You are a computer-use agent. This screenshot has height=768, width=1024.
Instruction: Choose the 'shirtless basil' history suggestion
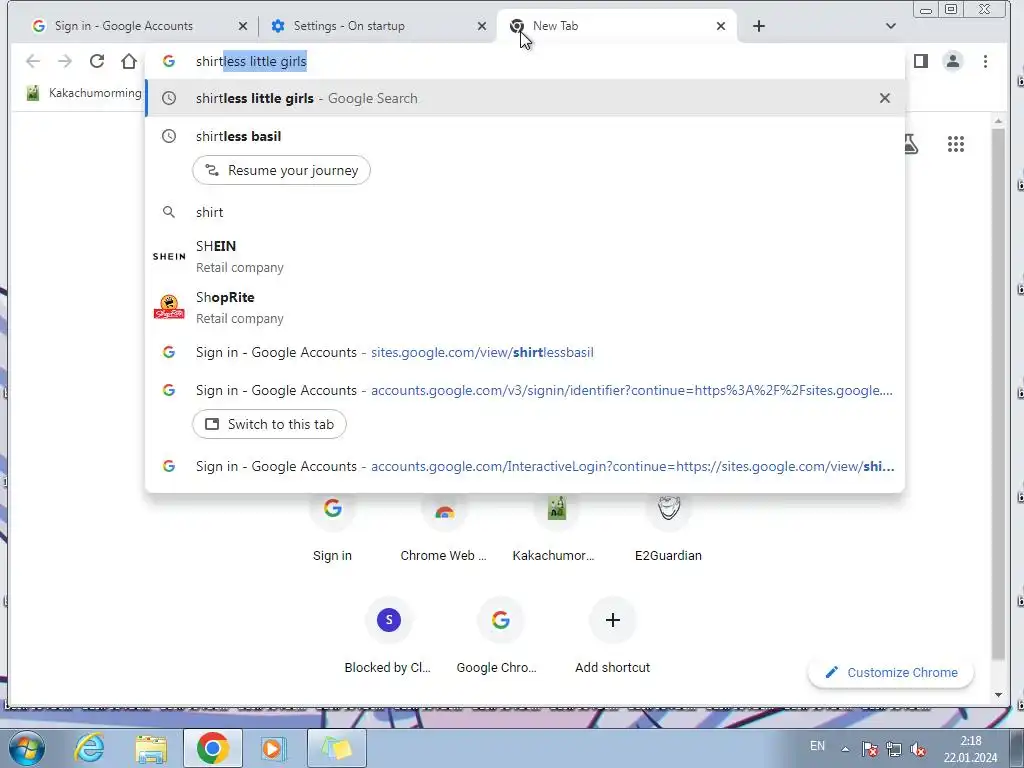pyautogui.click(x=525, y=136)
